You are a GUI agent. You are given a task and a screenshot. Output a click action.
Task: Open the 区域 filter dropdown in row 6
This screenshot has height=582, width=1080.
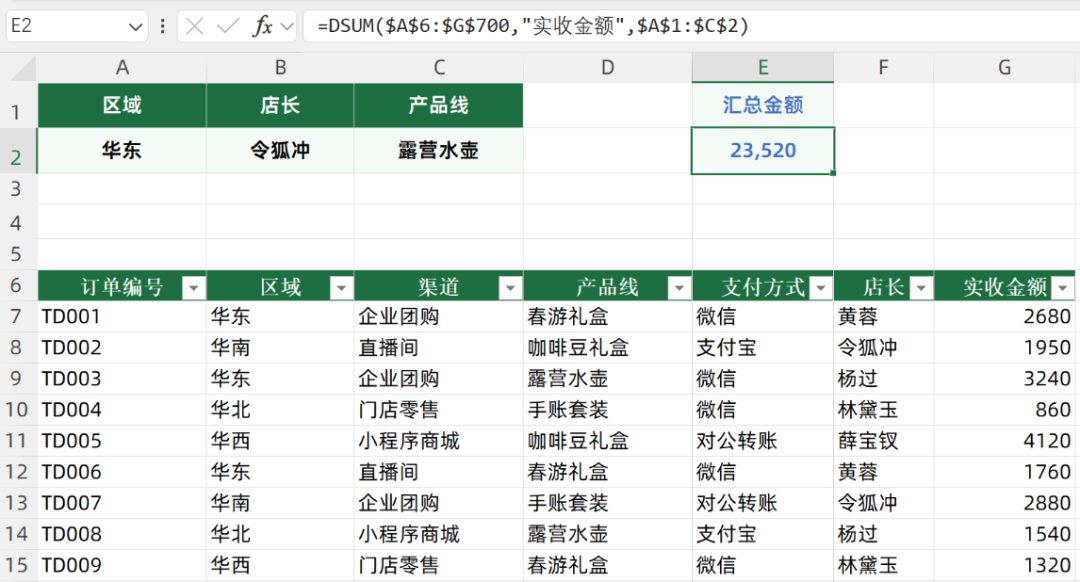coord(341,288)
